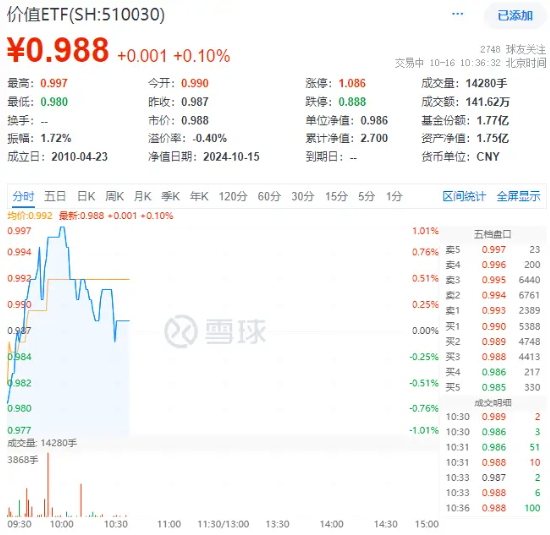Click the 10:36 trade at 0.988
The height and width of the screenshot is (535, 550).
click(x=492, y=508)
